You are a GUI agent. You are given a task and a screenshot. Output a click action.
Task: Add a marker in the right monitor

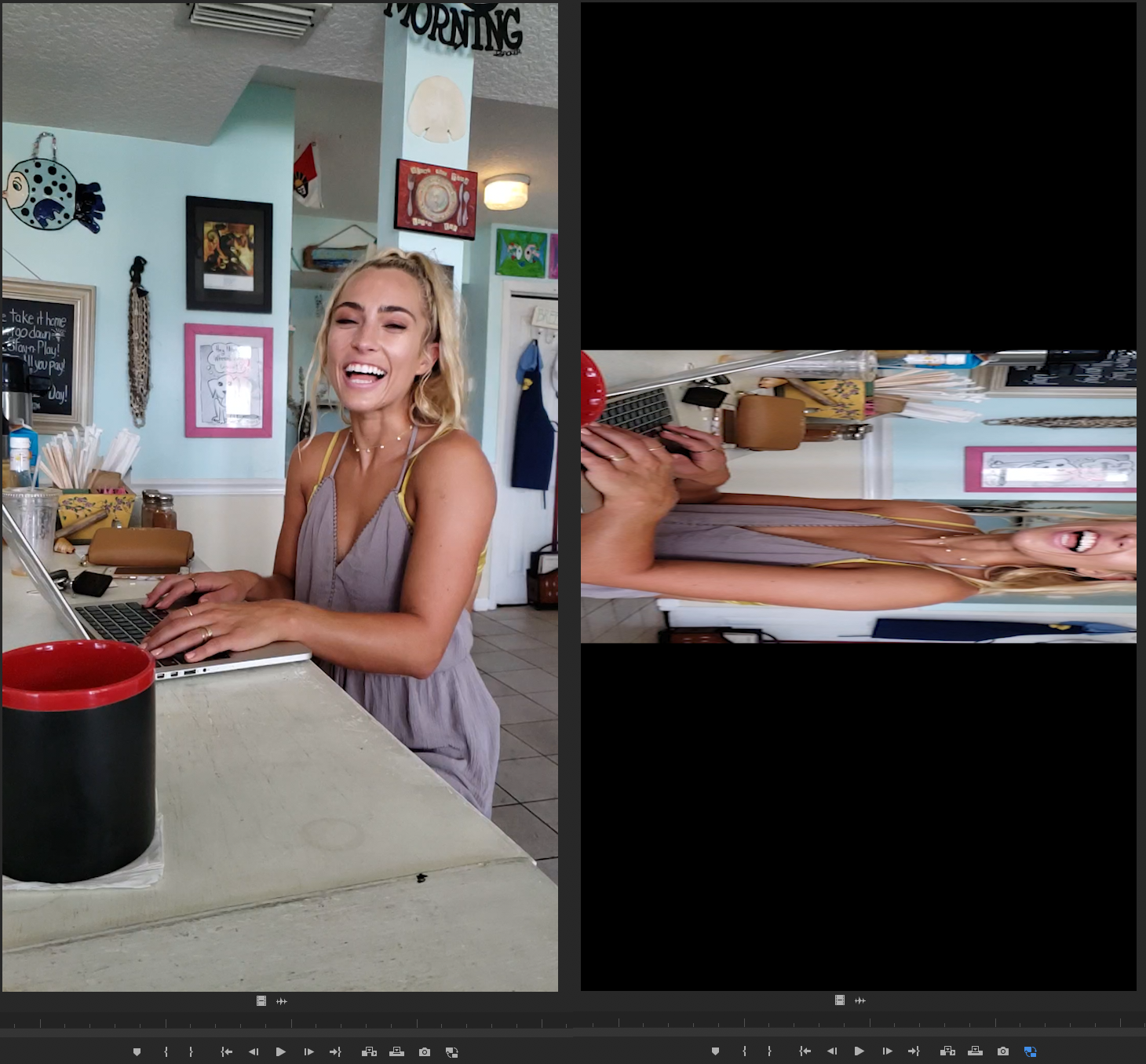pos(715,1051)
